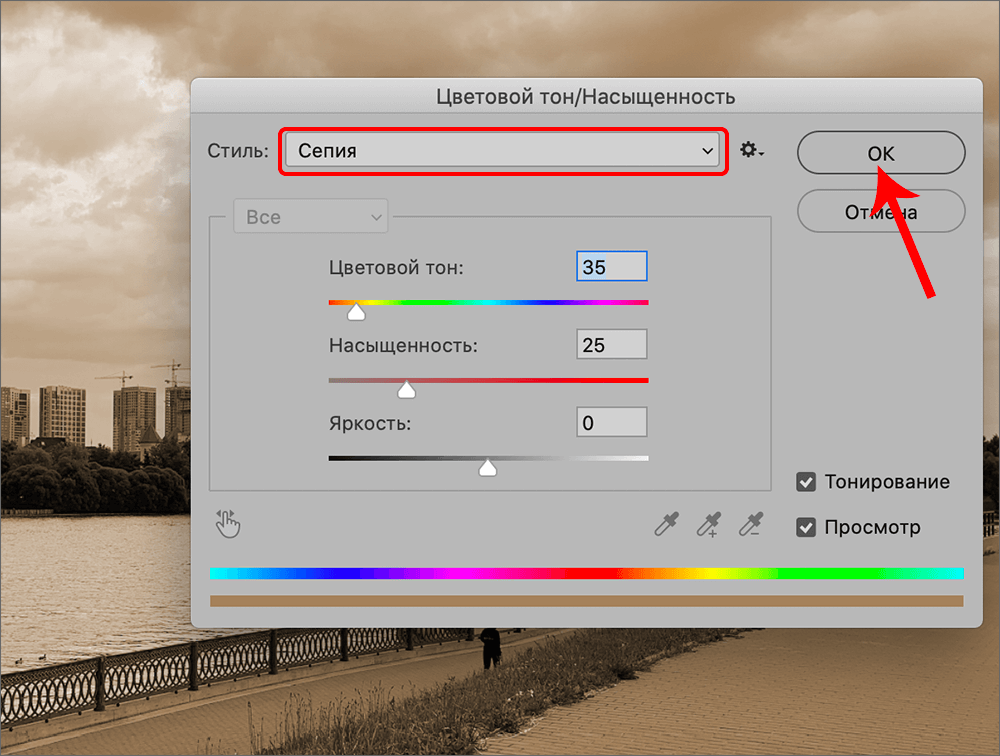Click the dialog title Цветовой тон/Насыщенность
This screenshot has height=756, width=1000.
click(585, 97)
